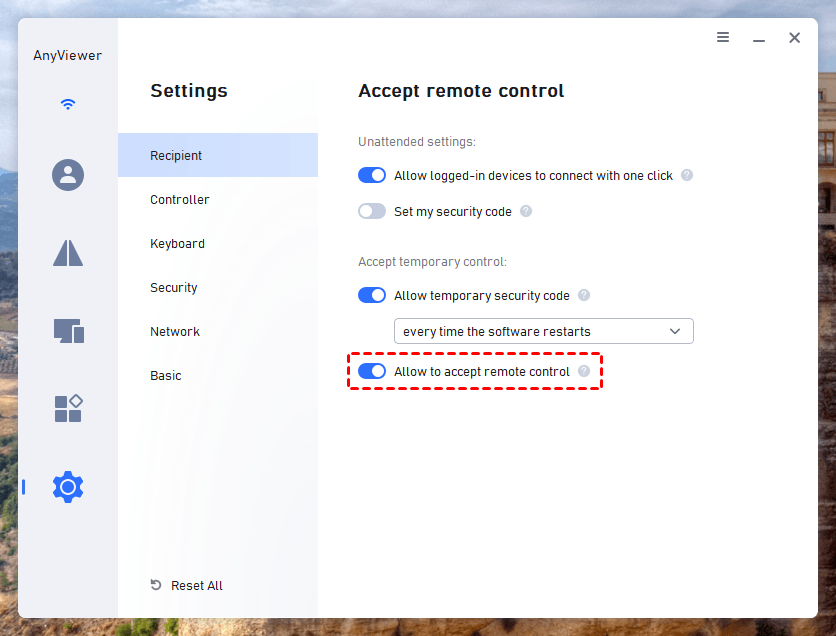The height and width of the screenshot is (636, 836).
Task: Open the connection (Wi-Fi) sidebar icon
Action: pos(68,104)
